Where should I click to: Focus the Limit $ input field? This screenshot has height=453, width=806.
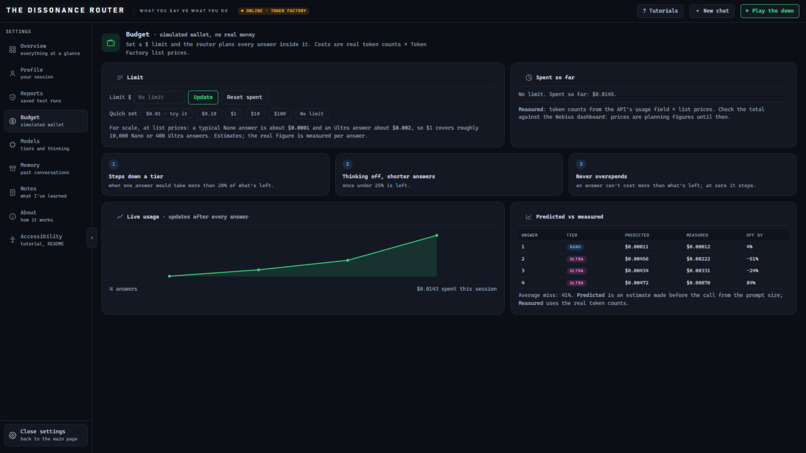pos(159,97)
